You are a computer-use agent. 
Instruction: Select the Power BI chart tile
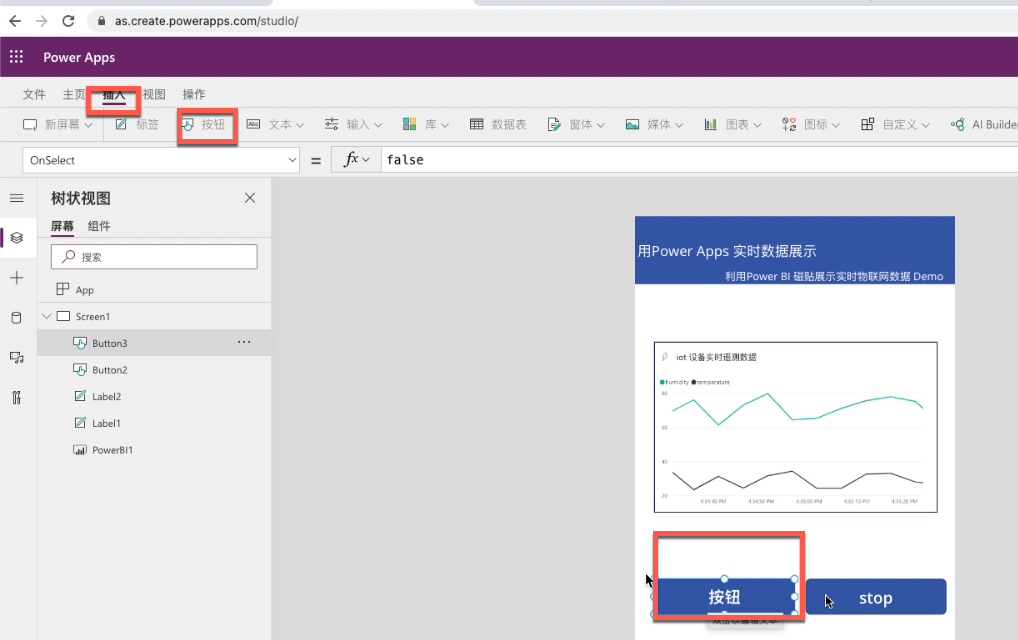coord(795,427)
